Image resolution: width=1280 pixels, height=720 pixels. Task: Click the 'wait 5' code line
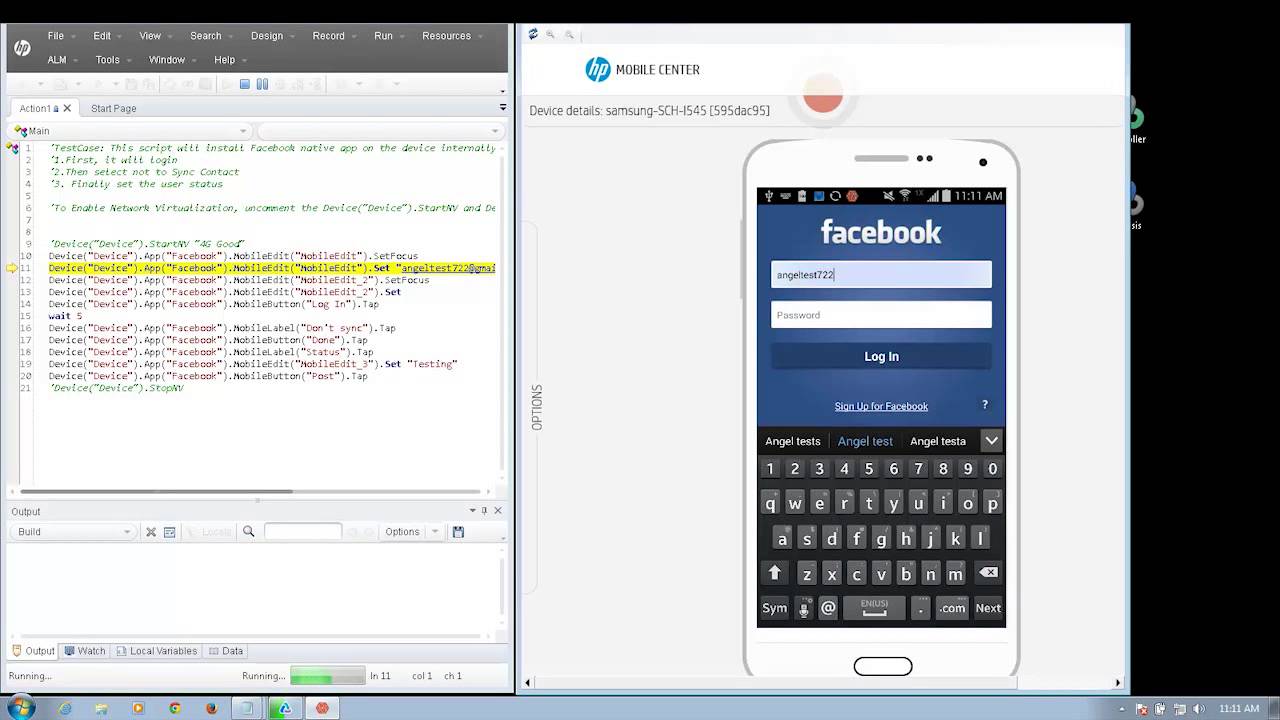click(x=66, y=316)
